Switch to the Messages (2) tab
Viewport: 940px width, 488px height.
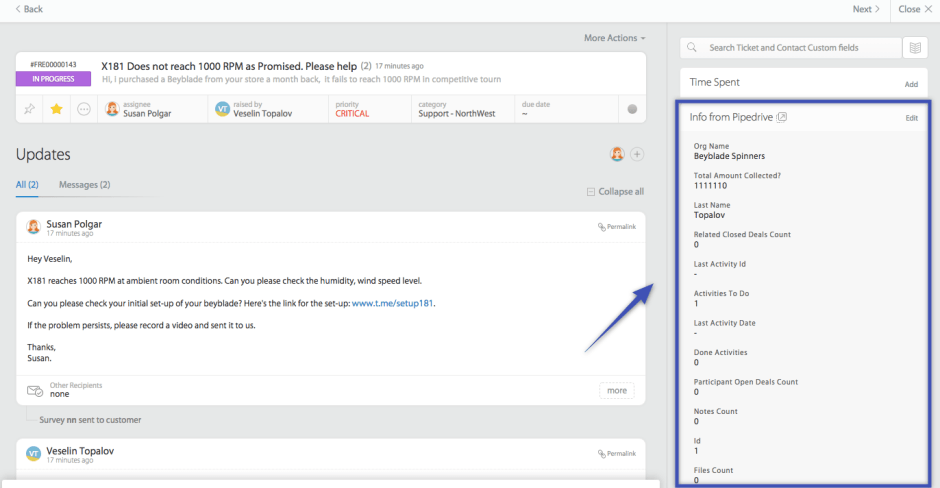point(84,185)
